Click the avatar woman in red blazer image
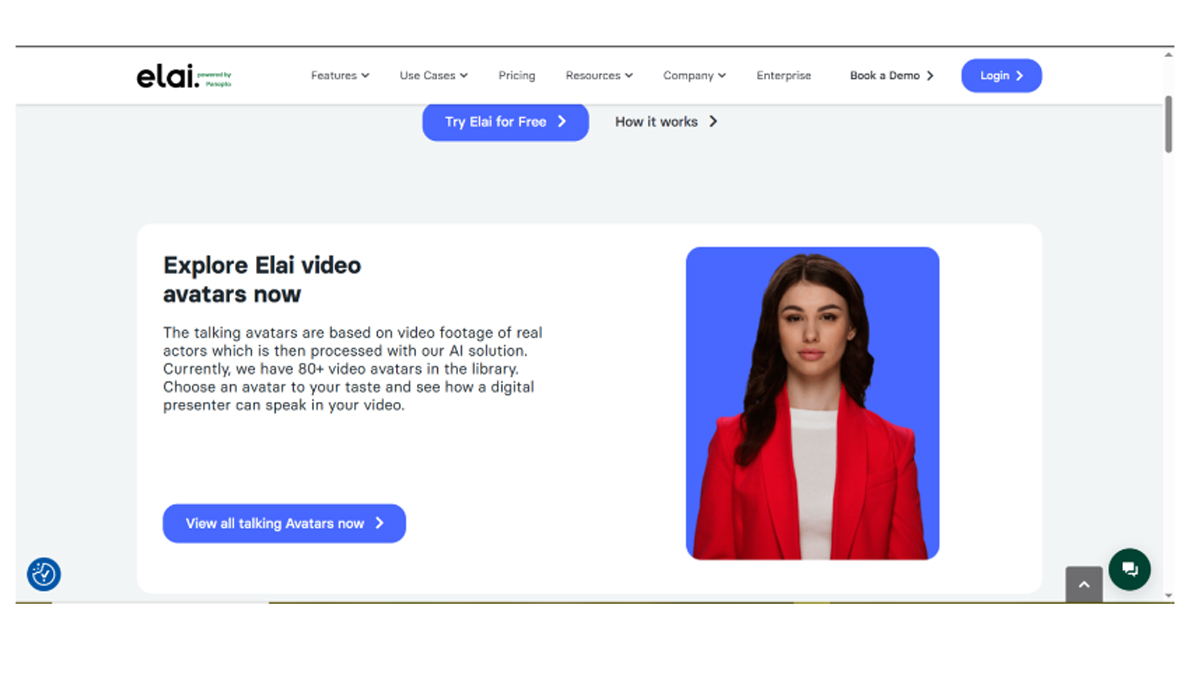Image resolution: width=1200 pixels, height=675 pixels. 812,403
